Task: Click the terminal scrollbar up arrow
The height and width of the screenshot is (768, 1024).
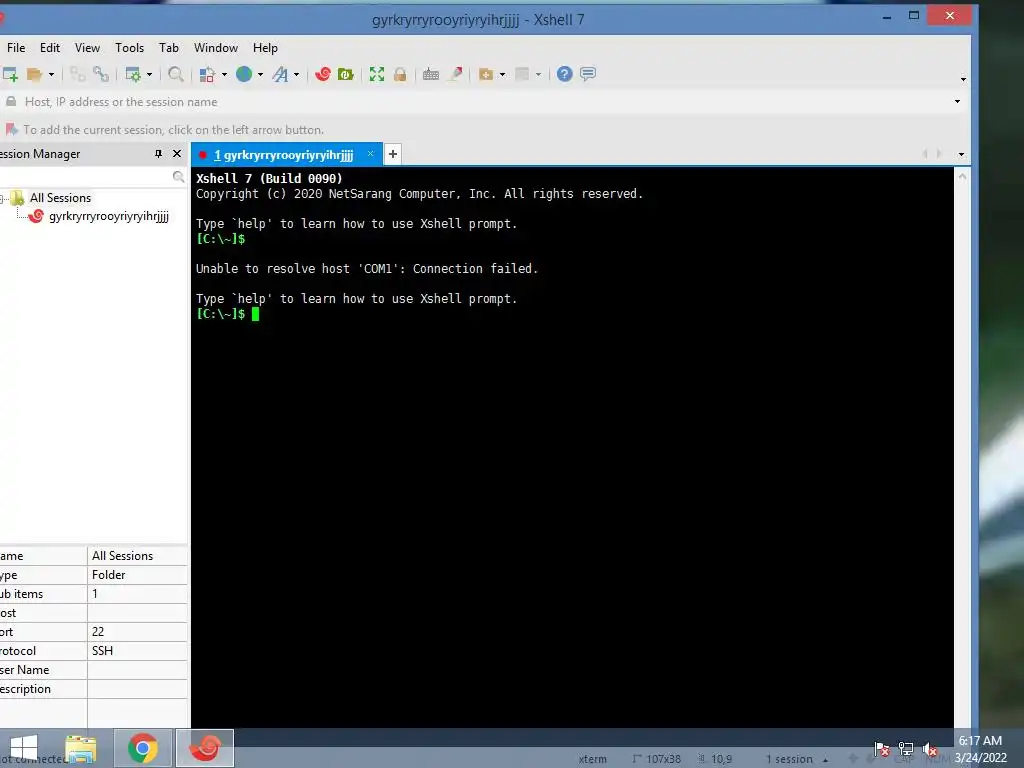Action: click(x=962, y=176)
